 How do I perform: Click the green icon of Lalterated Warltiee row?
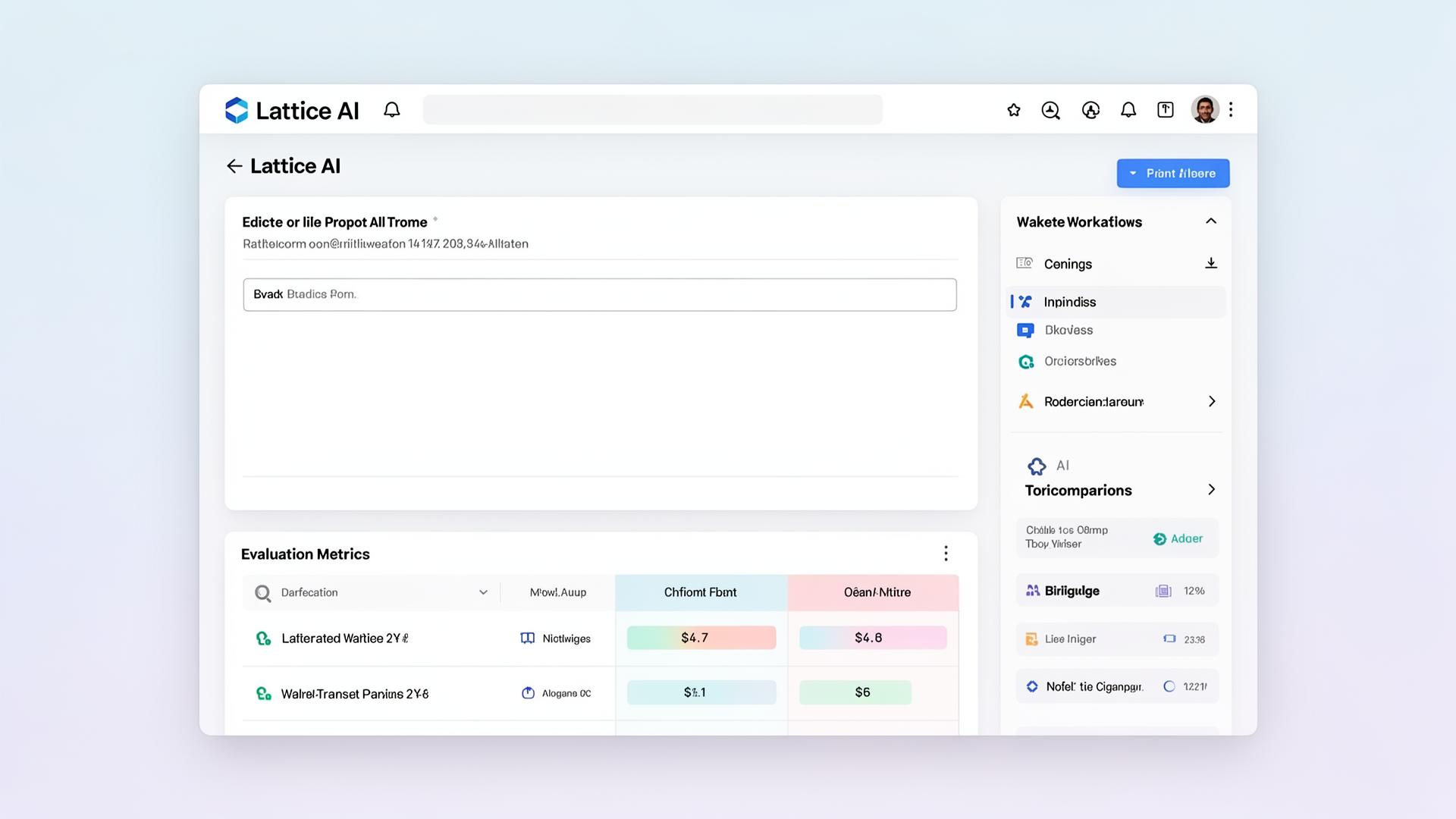click(263, 639)
